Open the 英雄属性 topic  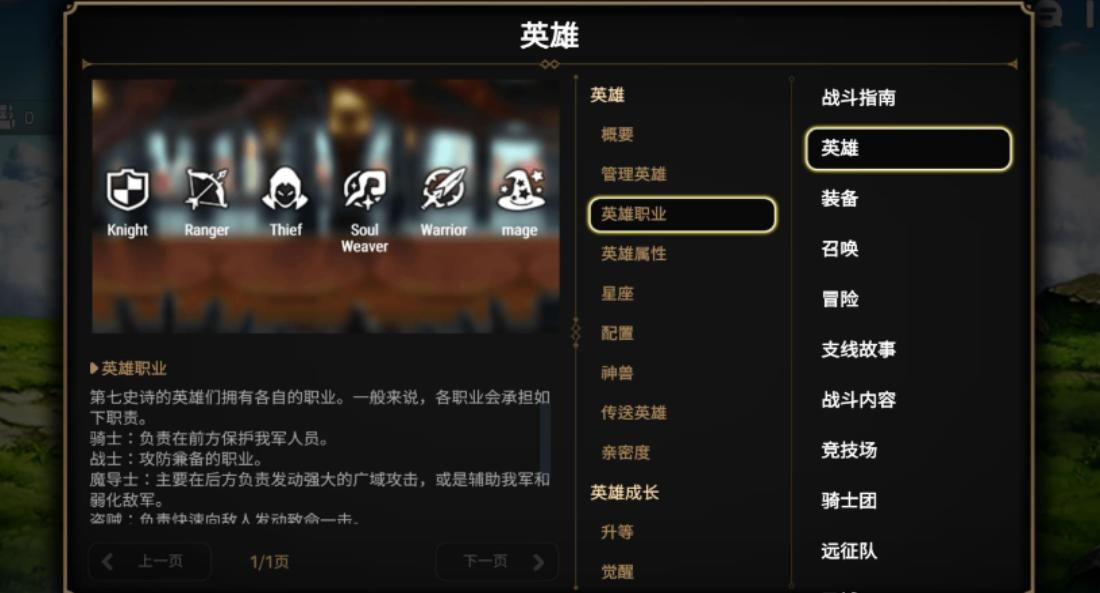click(633, 253)
